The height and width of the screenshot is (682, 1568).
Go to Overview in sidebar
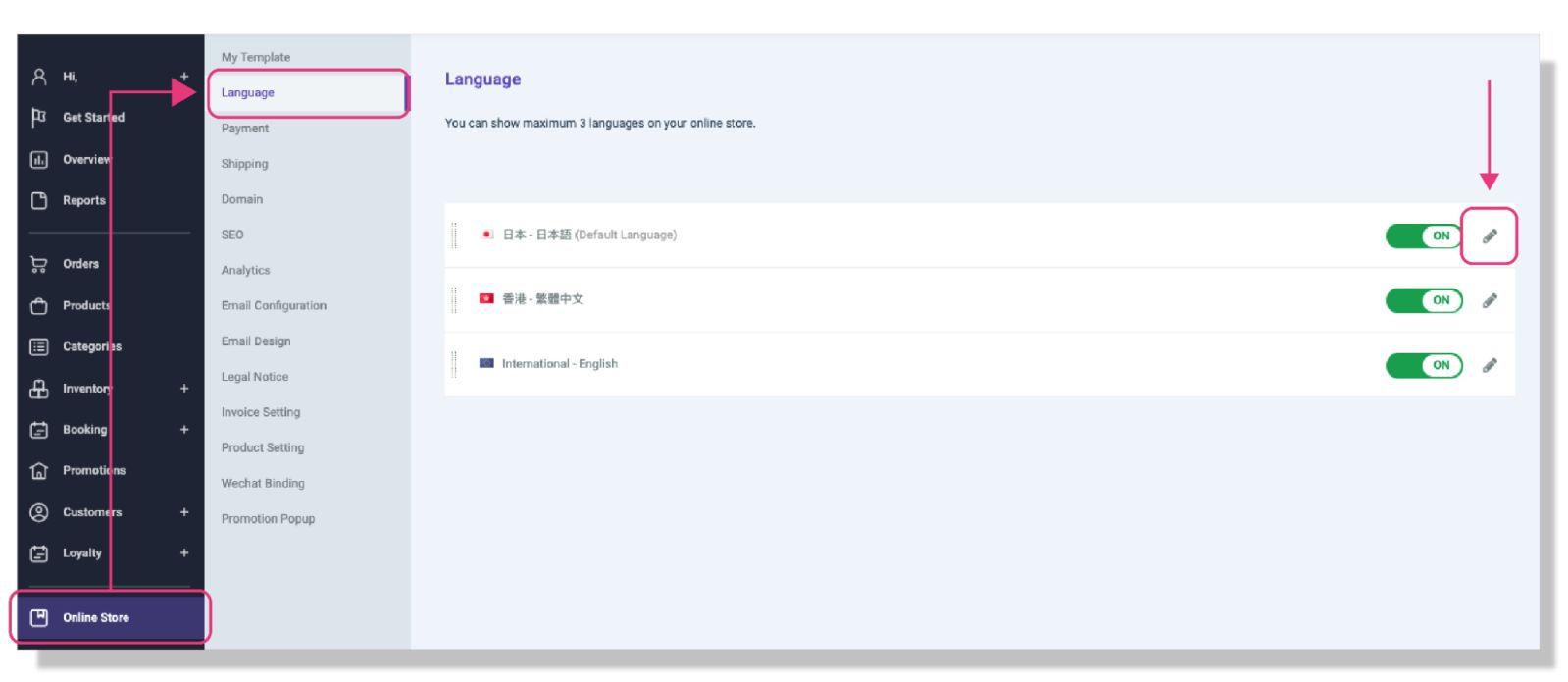[x=87, y=159]
